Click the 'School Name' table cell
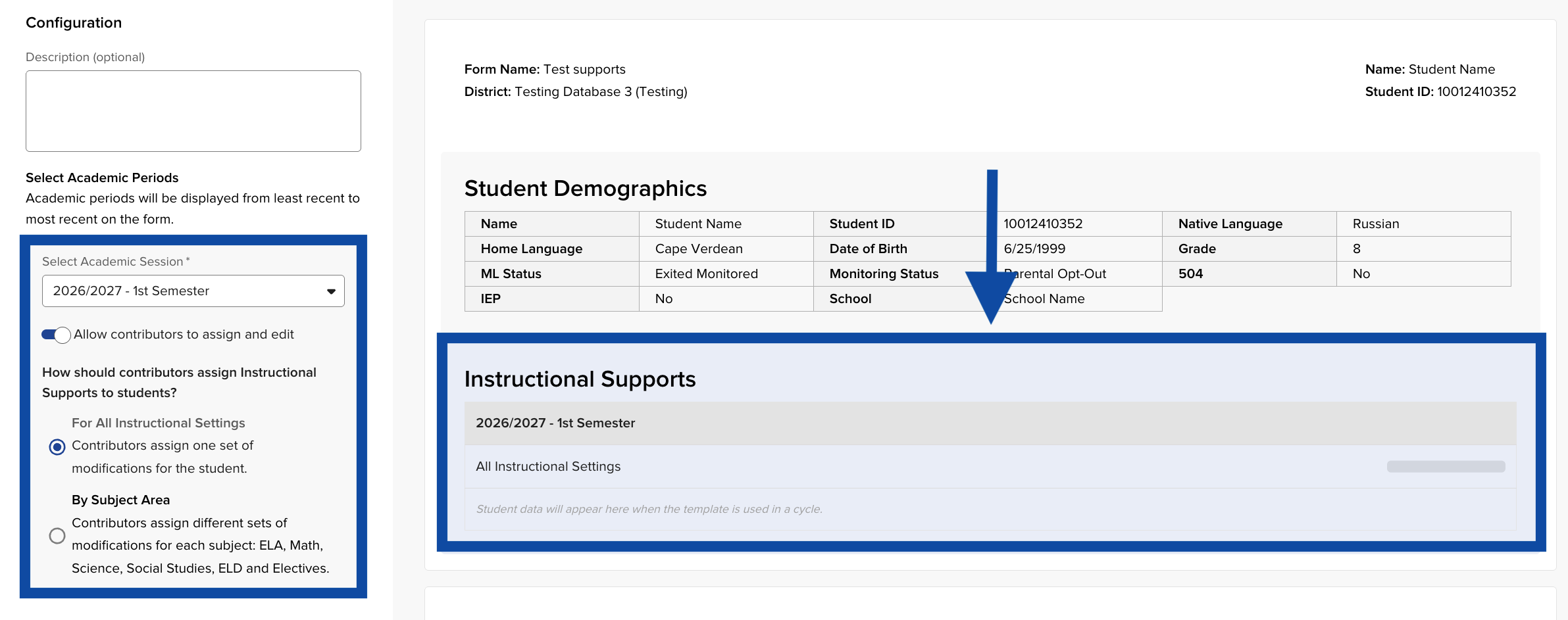This screenshot has height=620, width=1568. click(x=1075, y=298)
